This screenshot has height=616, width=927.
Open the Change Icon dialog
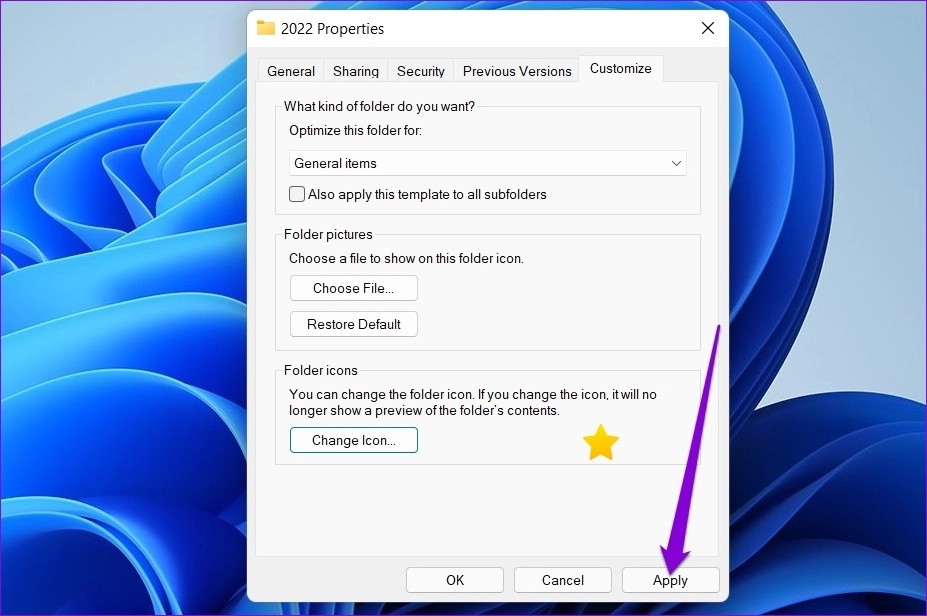tap(353, 439)
